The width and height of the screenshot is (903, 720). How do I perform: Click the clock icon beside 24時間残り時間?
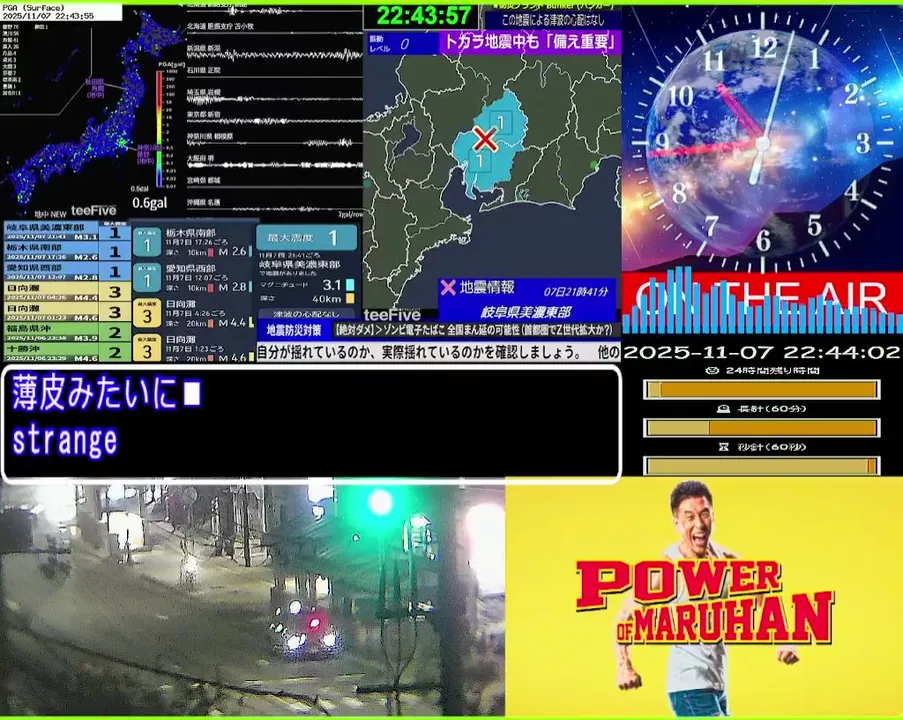click(x=712, y=370)
